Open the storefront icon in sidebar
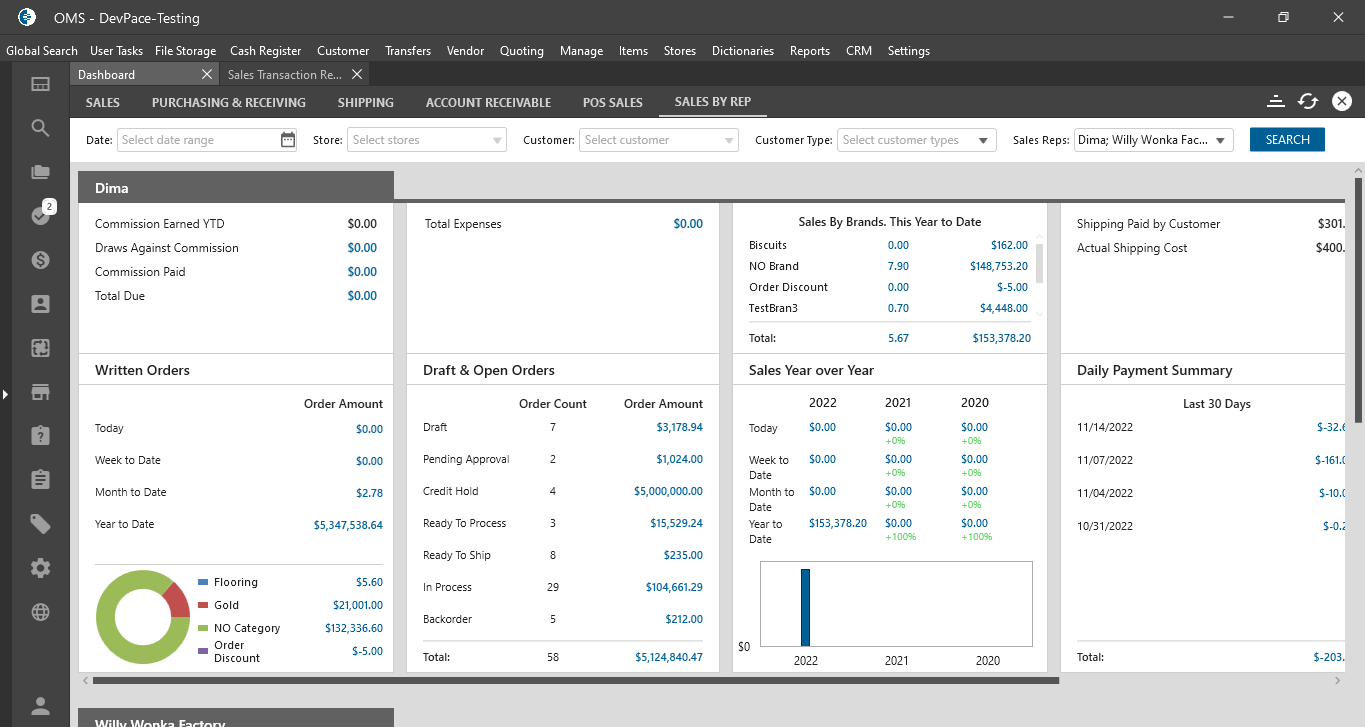1365x727 pixels. [40, 392]
